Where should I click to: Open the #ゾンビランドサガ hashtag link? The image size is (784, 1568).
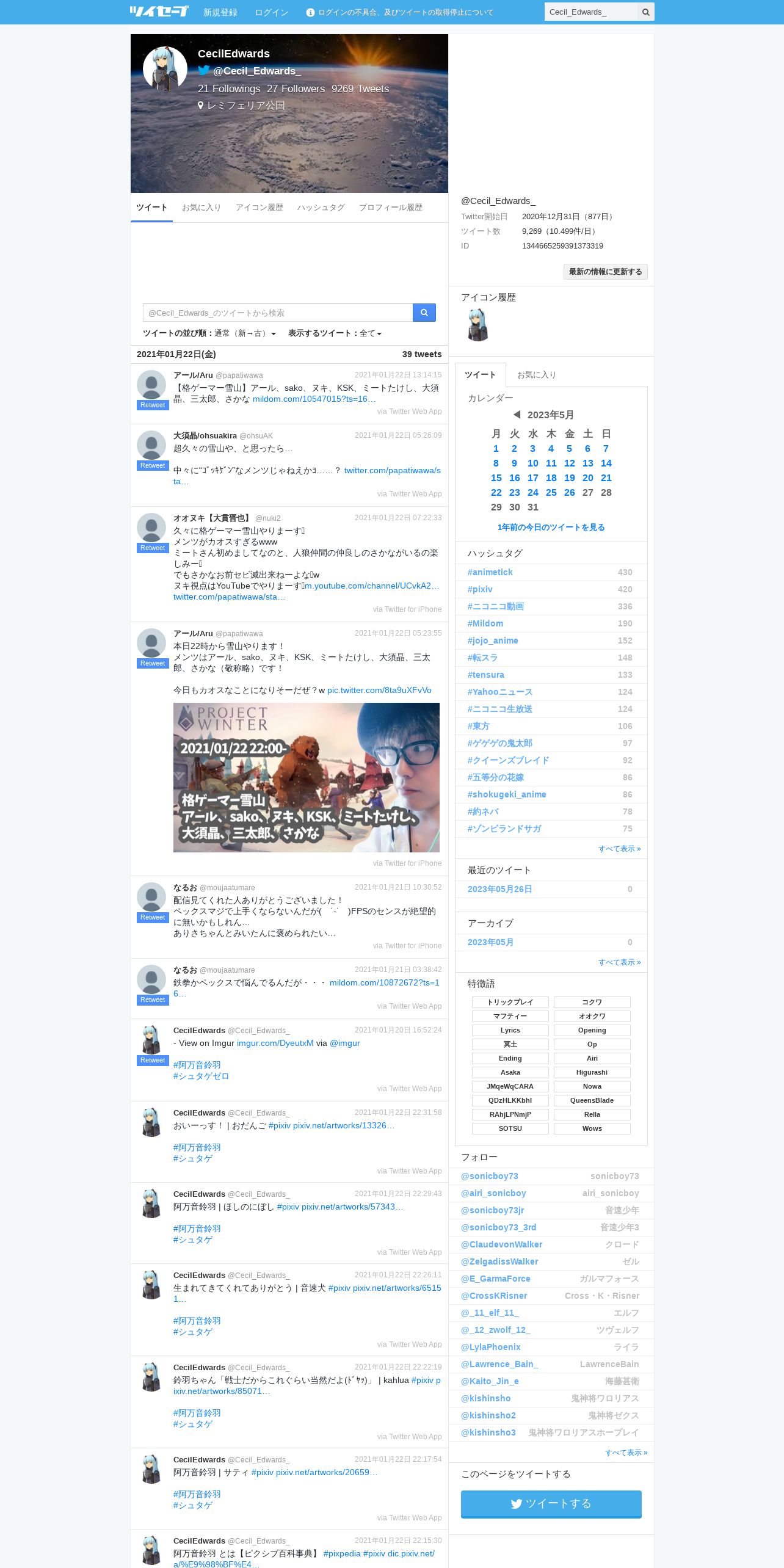click(504, 829)
